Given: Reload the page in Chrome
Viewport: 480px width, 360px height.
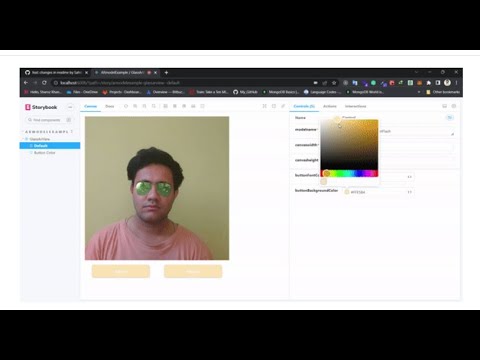Looking at the screenshot, I should coord(44,83).
